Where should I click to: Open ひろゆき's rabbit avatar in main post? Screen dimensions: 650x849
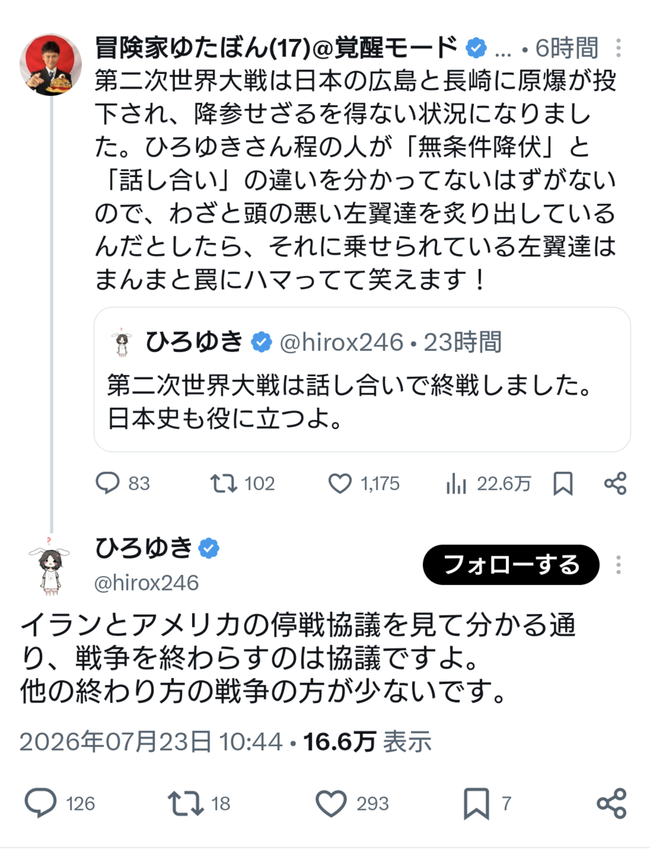coord(49,565)
